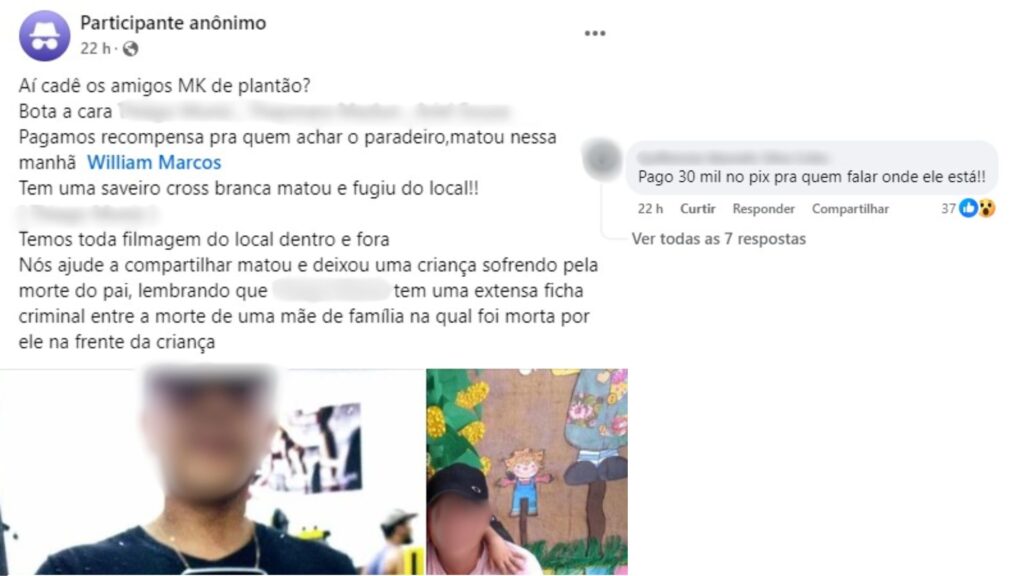Click the 22 h comment timestamp
The height and width of the screenshot is (576, 1024).
click(x=650, y=209)
